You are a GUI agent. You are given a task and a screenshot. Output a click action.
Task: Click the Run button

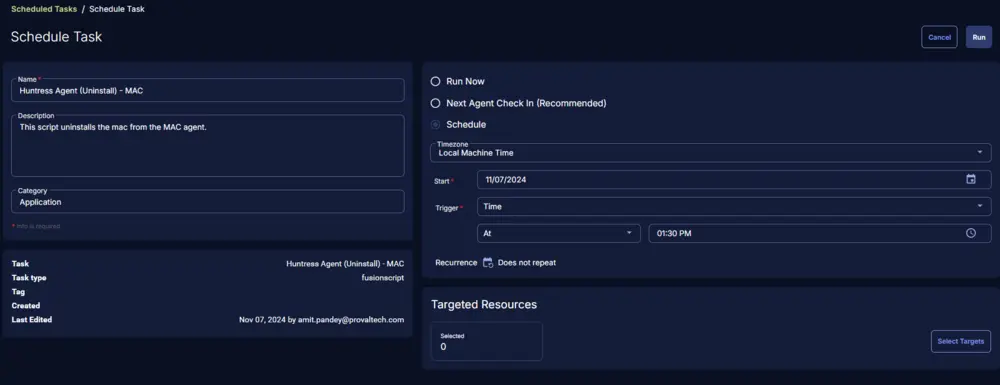979,37
